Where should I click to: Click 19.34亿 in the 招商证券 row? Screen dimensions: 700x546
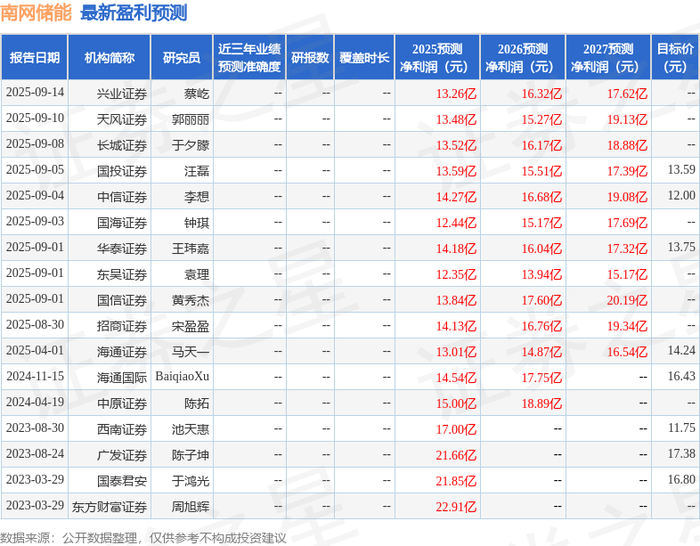click(627, 326)
